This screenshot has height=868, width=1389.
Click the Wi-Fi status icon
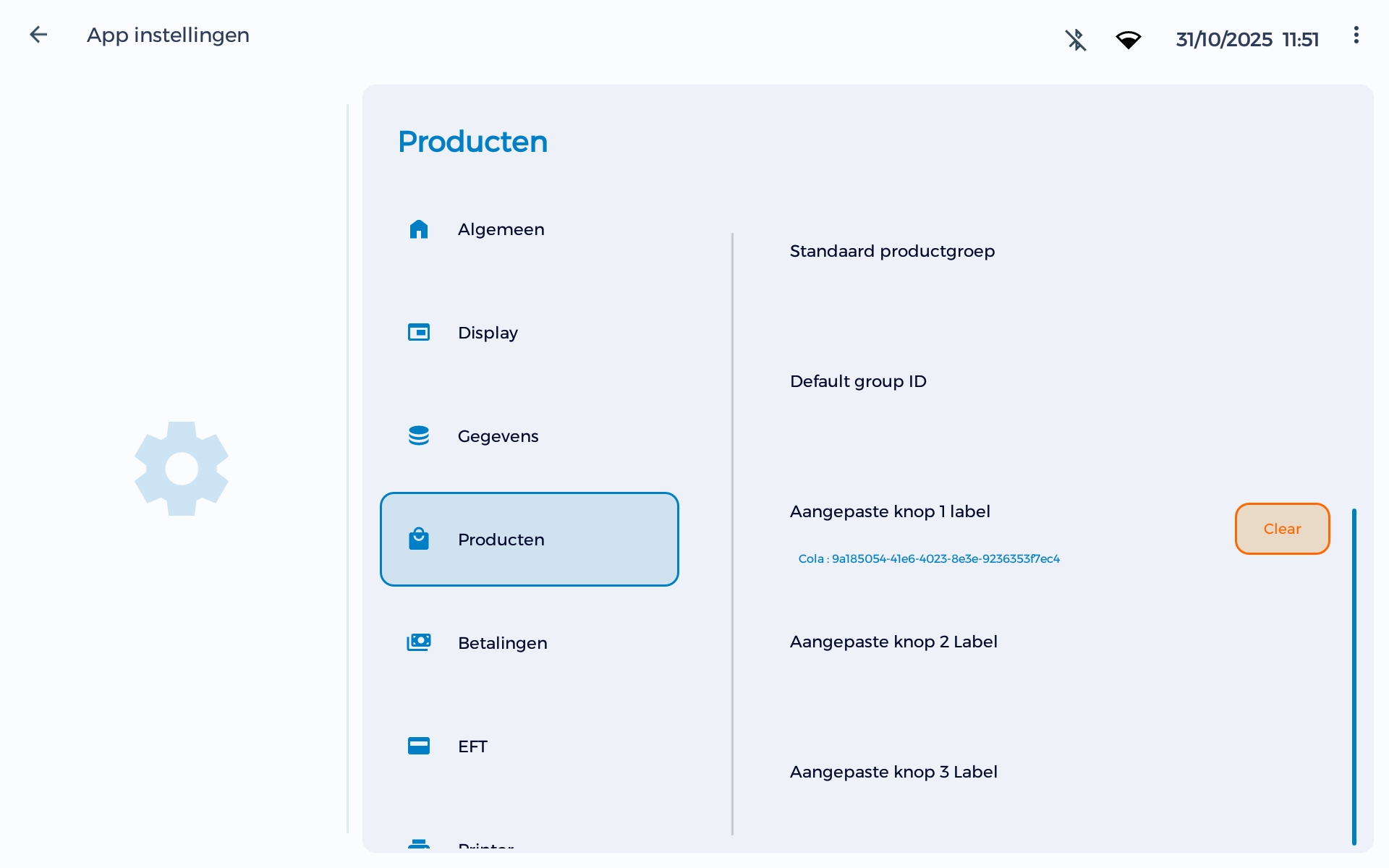click(x=1129, y=40)
